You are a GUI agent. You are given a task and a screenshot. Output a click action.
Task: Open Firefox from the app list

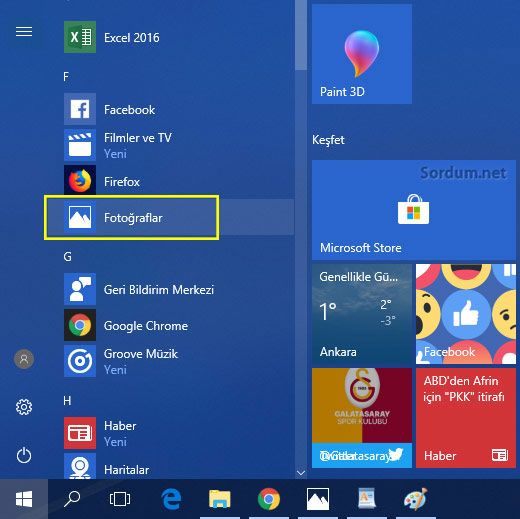click(170, 181)
